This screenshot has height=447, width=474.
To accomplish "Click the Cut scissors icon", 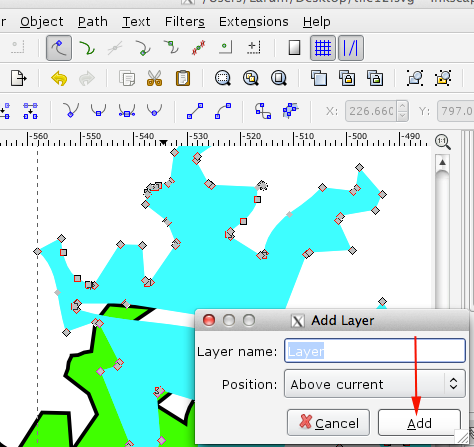I will (154, 79).
